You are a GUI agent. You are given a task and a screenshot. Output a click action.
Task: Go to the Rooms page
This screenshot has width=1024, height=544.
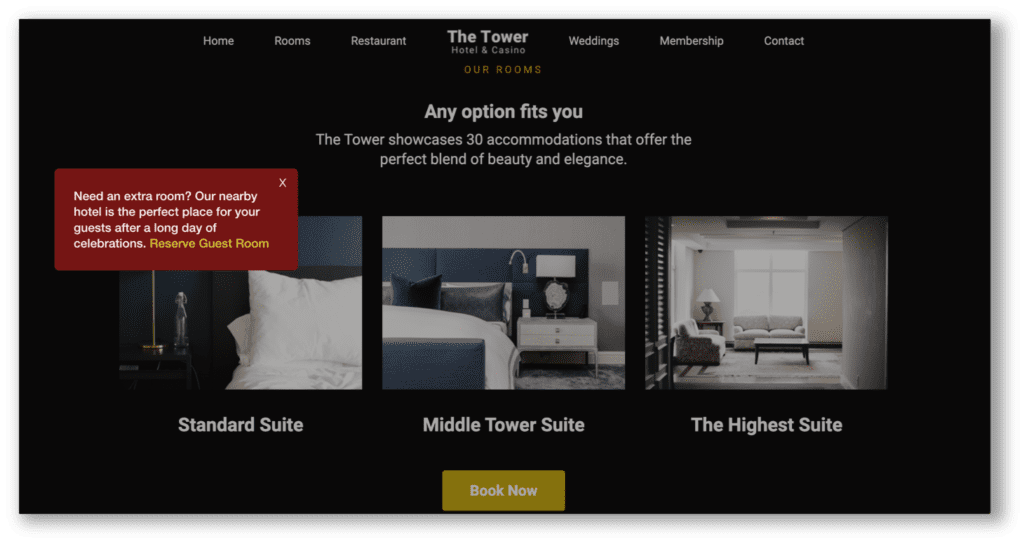(292, 40)
